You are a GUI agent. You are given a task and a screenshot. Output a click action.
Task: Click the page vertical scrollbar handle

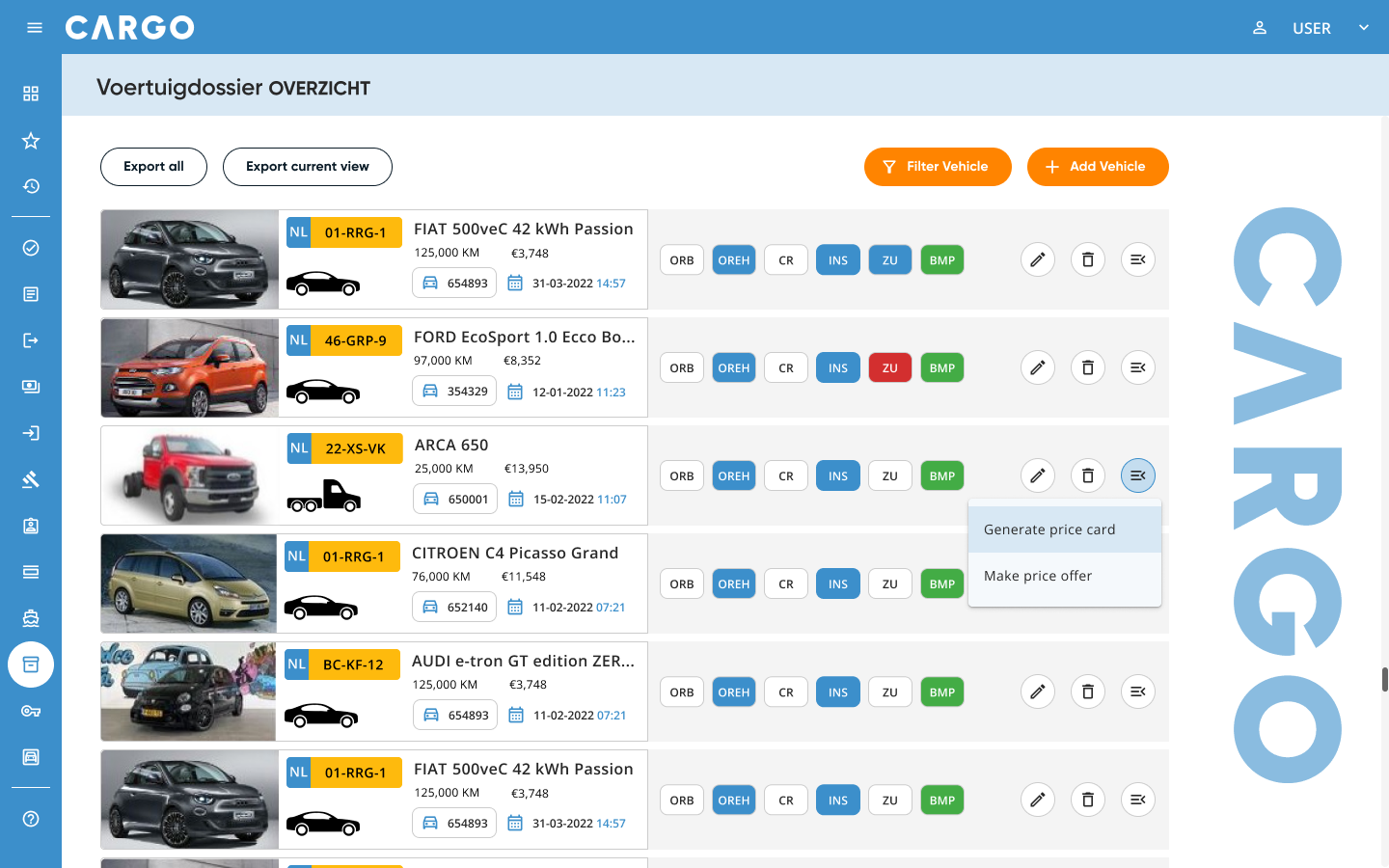click(x=1384, y=679)
